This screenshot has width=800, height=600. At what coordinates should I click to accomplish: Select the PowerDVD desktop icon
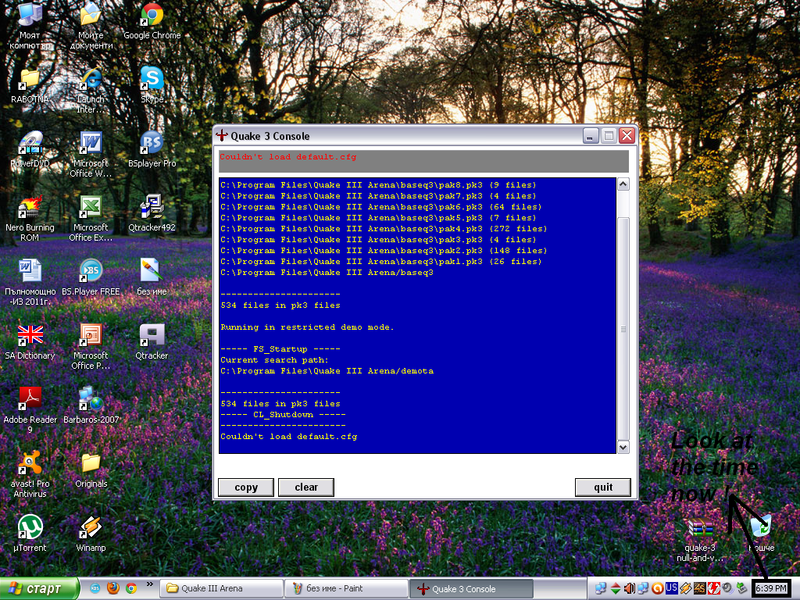[30, 149]
